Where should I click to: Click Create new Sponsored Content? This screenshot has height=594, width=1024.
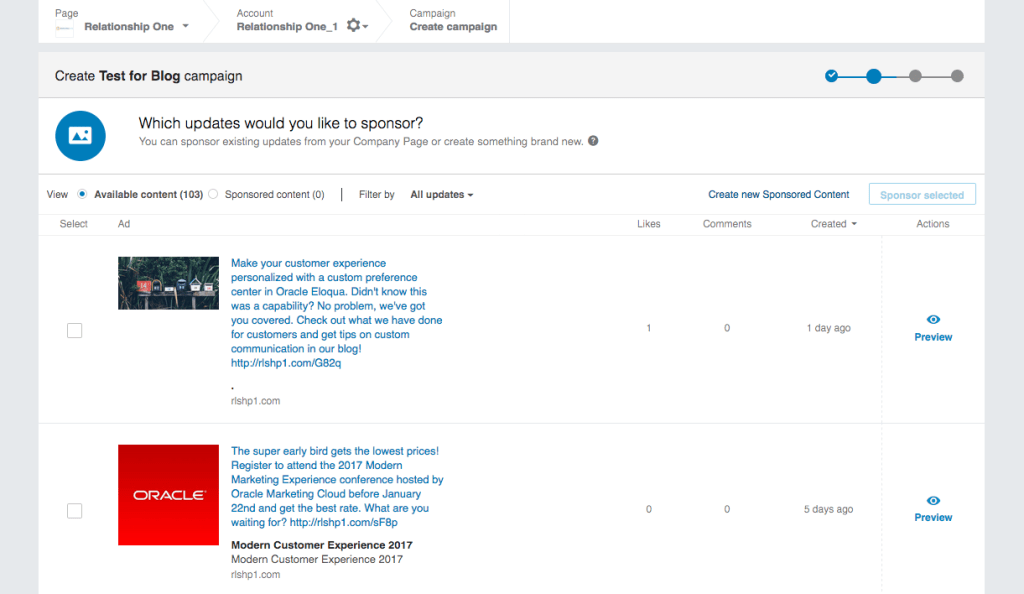779,194
